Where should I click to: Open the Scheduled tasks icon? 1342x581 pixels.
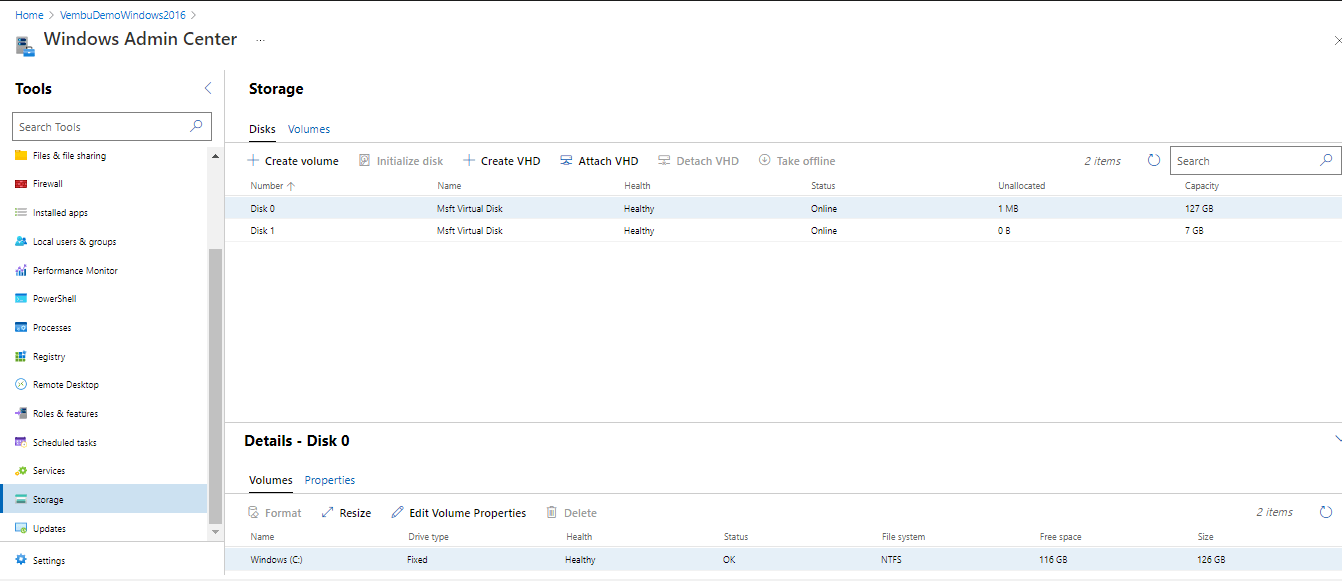point(21,443)
